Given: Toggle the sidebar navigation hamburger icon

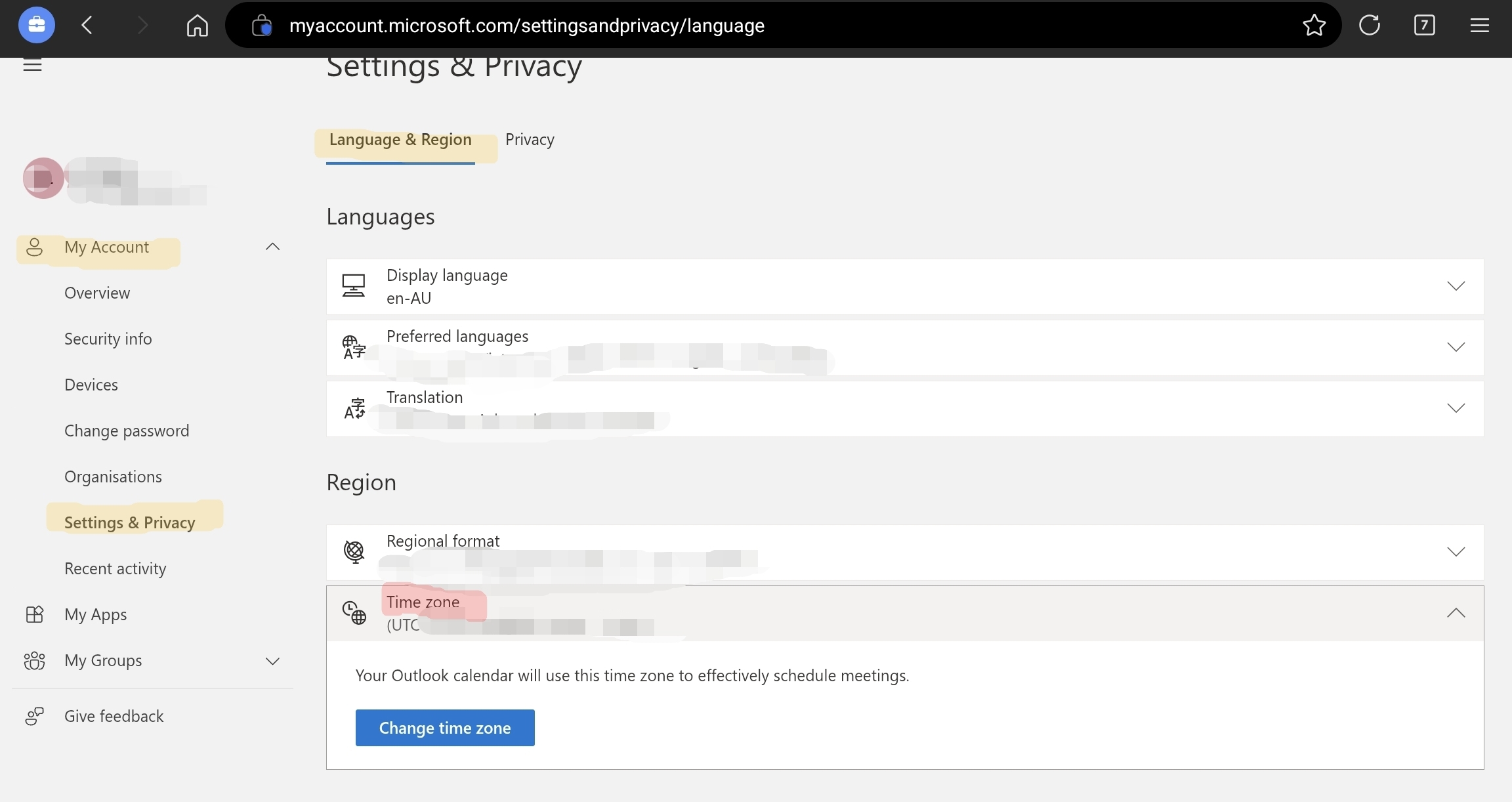Looking at the screenshot, I should (x=32, y=64).
